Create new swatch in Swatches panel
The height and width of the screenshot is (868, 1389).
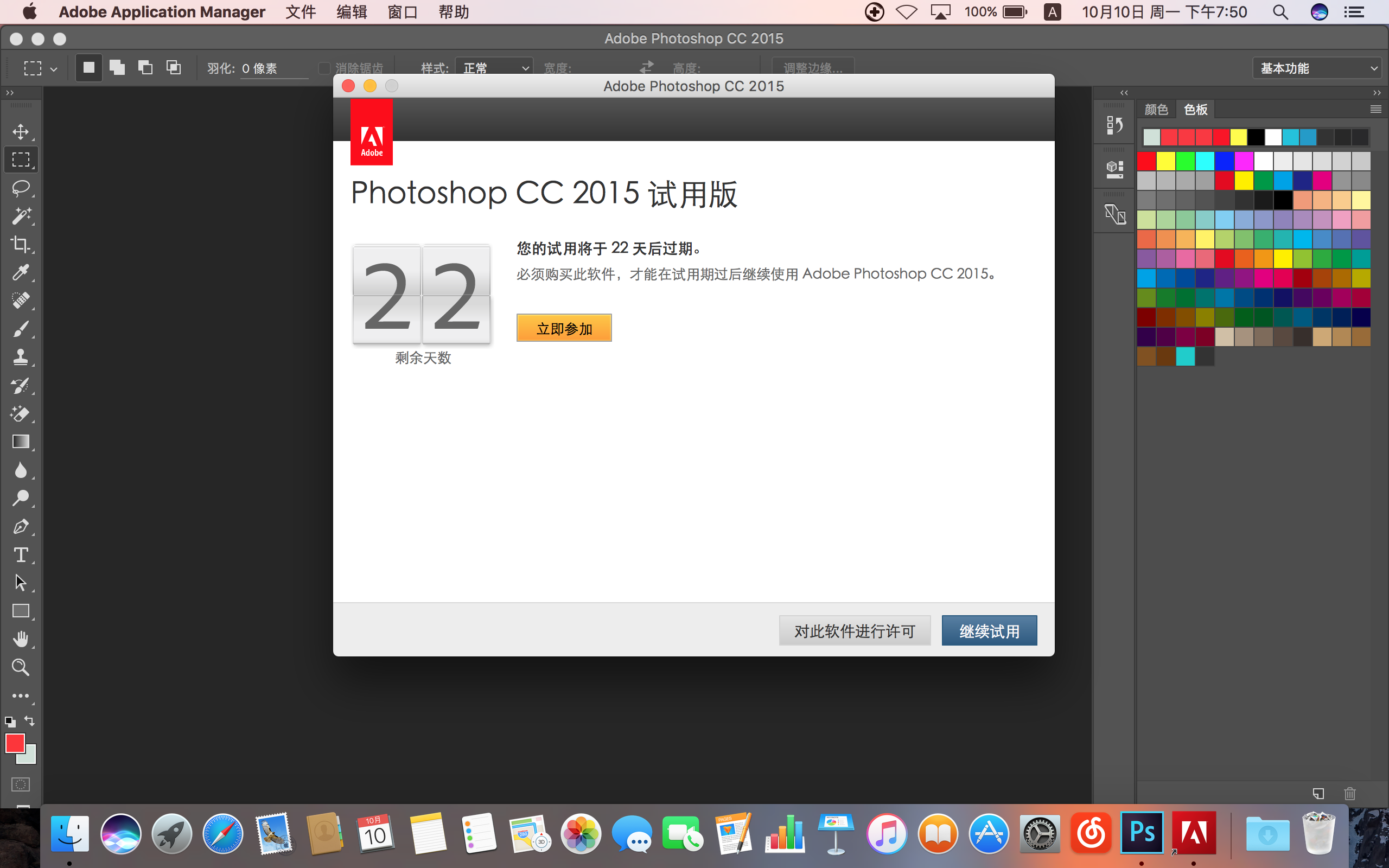click(x=1318, y=793)
